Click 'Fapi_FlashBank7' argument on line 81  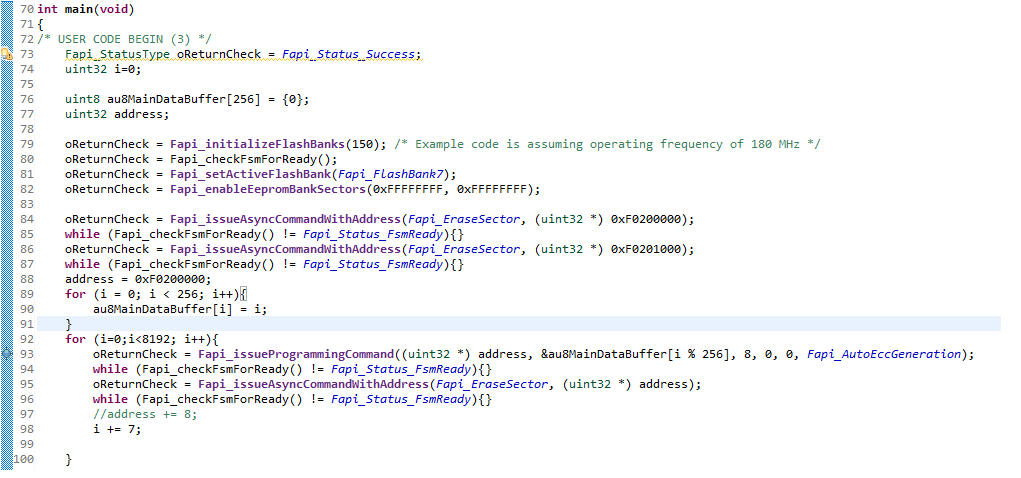[x=391, y=174]
